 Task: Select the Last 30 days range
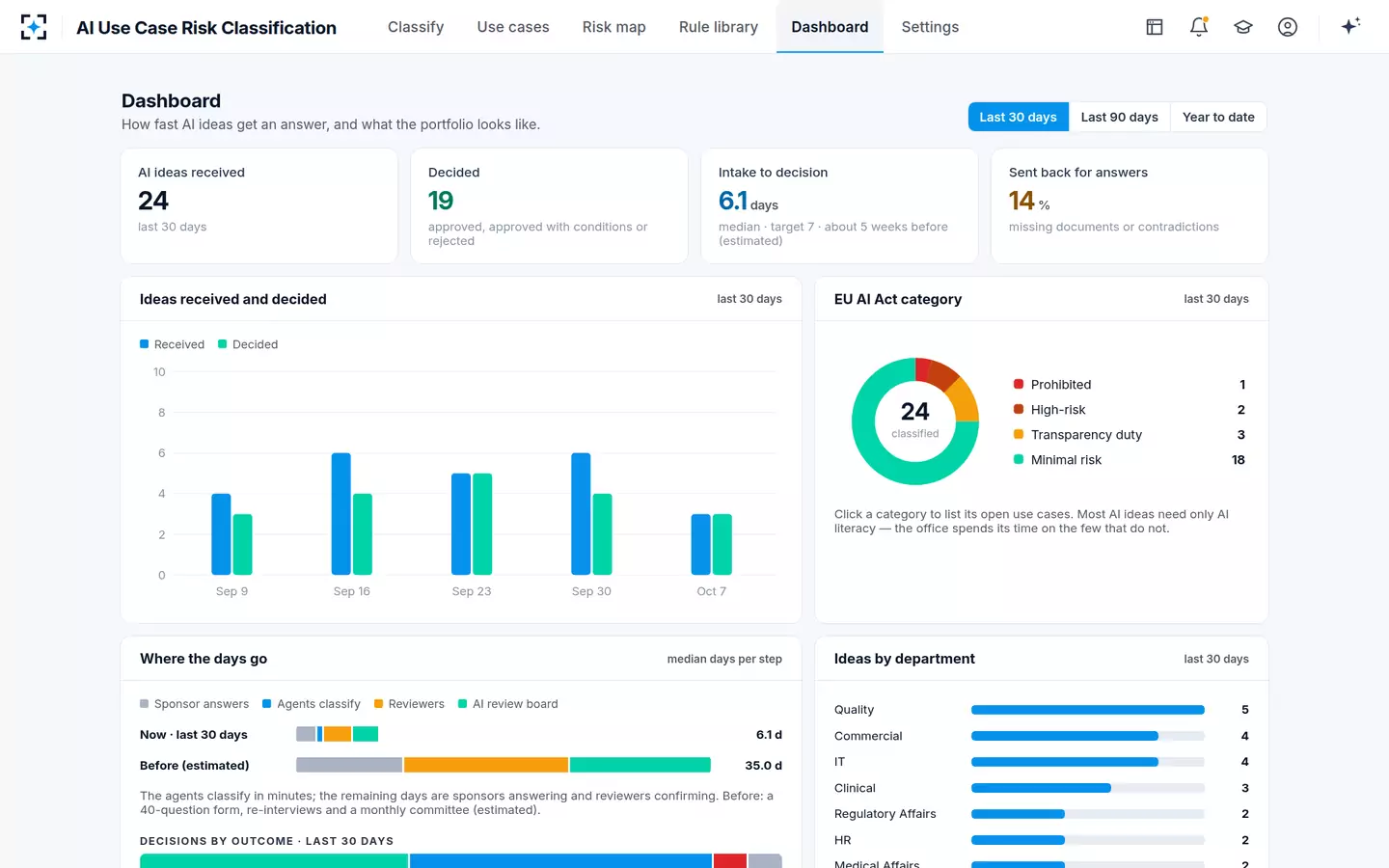(x=1019, y=117)
